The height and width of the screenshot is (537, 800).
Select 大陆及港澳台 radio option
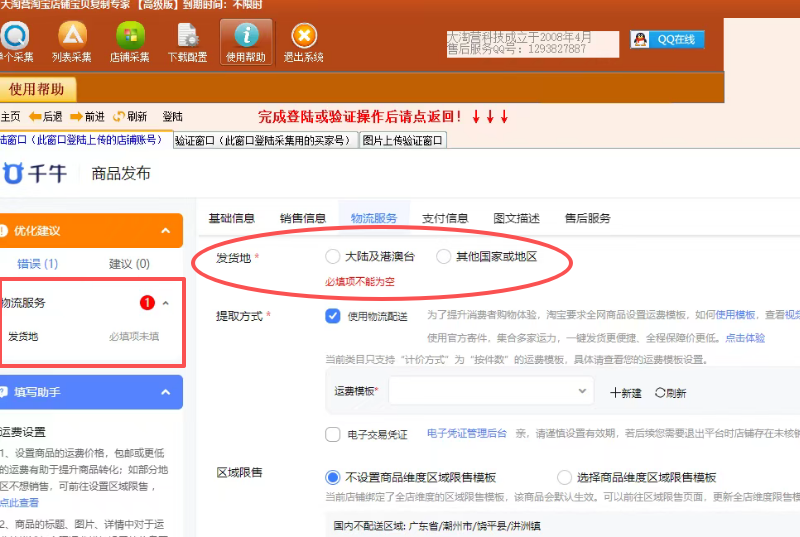(333, 257)
